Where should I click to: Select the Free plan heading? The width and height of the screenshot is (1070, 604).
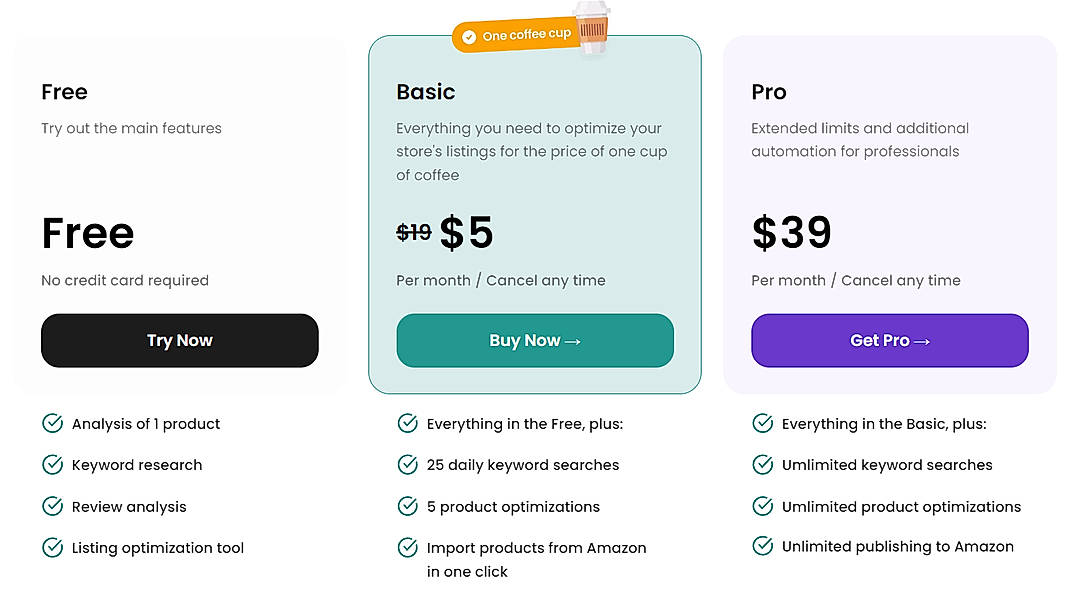pos(63,91)
